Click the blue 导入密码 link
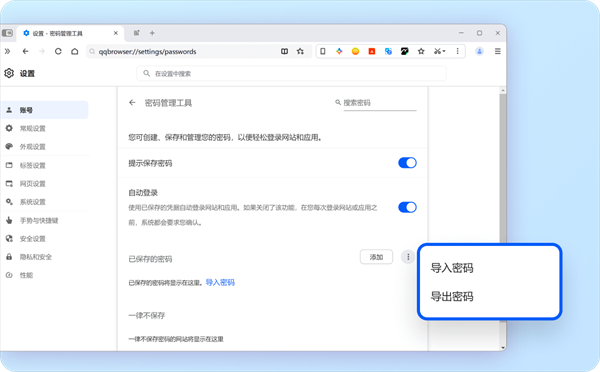The height and width of the screenshot is (372, 600). click(x=220, y=282)
